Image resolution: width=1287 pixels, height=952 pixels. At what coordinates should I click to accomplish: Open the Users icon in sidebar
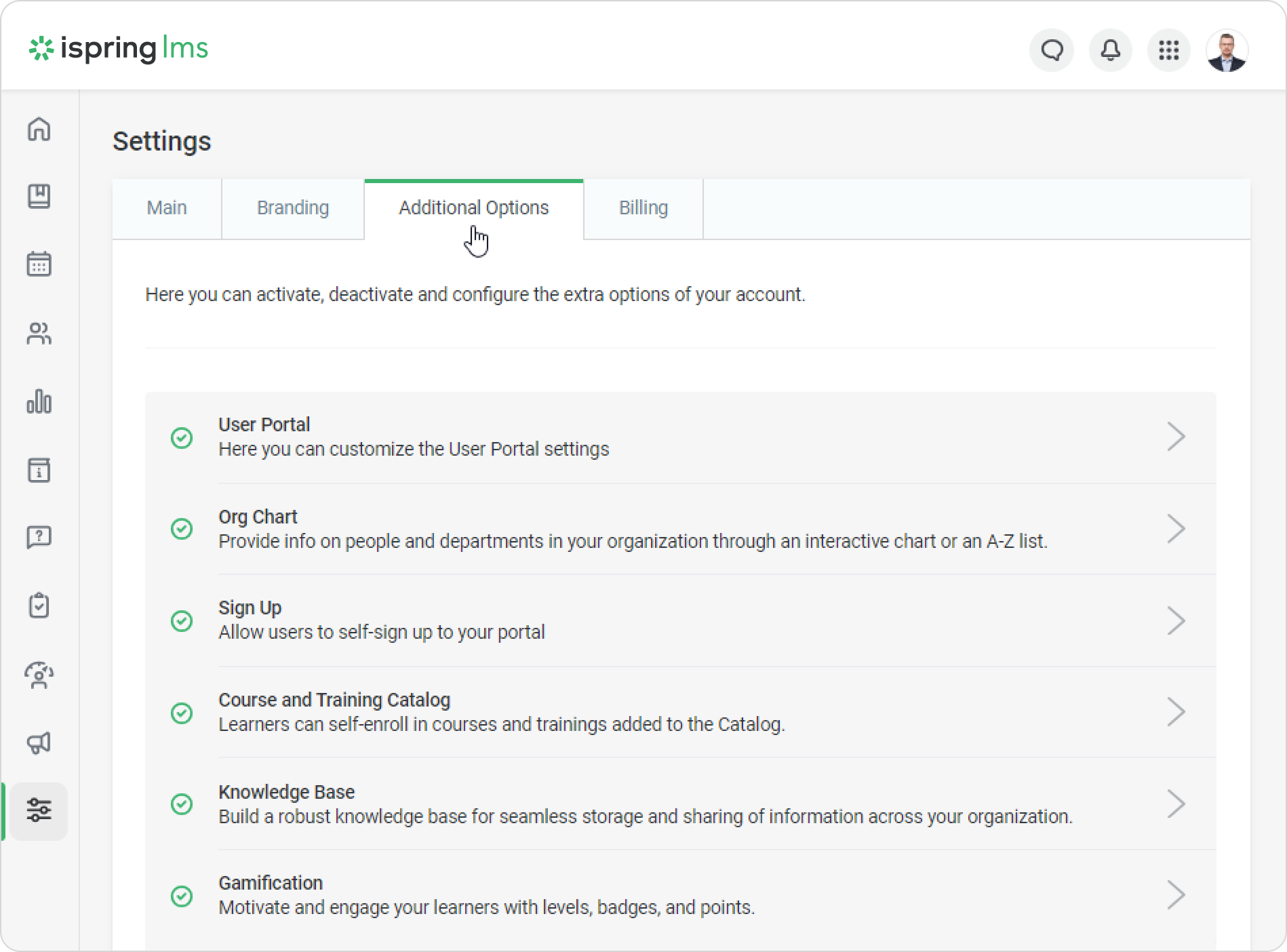[39, 333]
